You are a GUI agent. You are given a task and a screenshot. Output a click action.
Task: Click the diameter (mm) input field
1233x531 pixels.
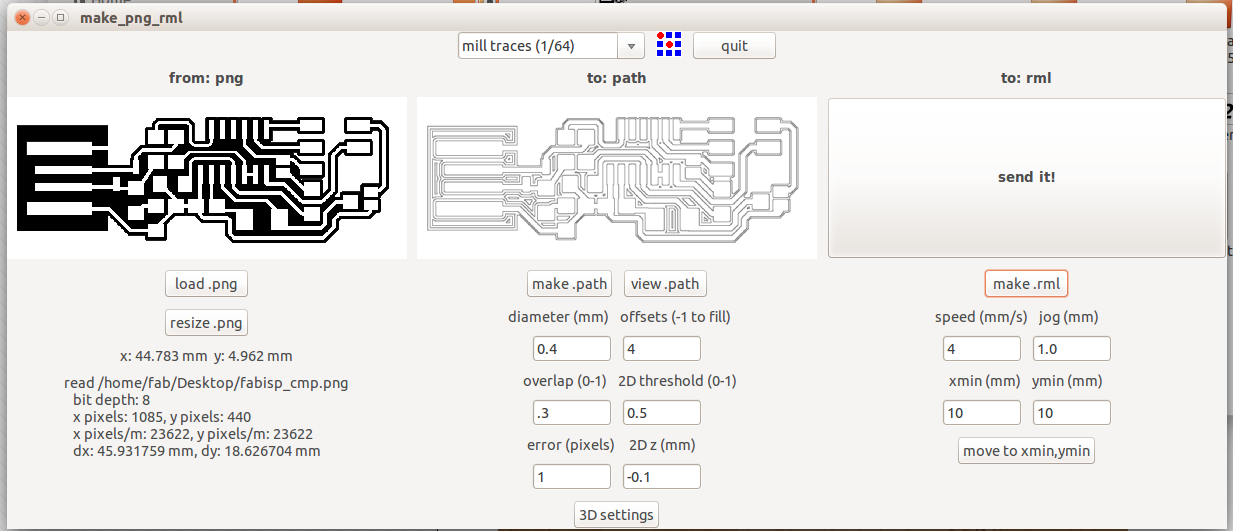[x=572, y=349]
